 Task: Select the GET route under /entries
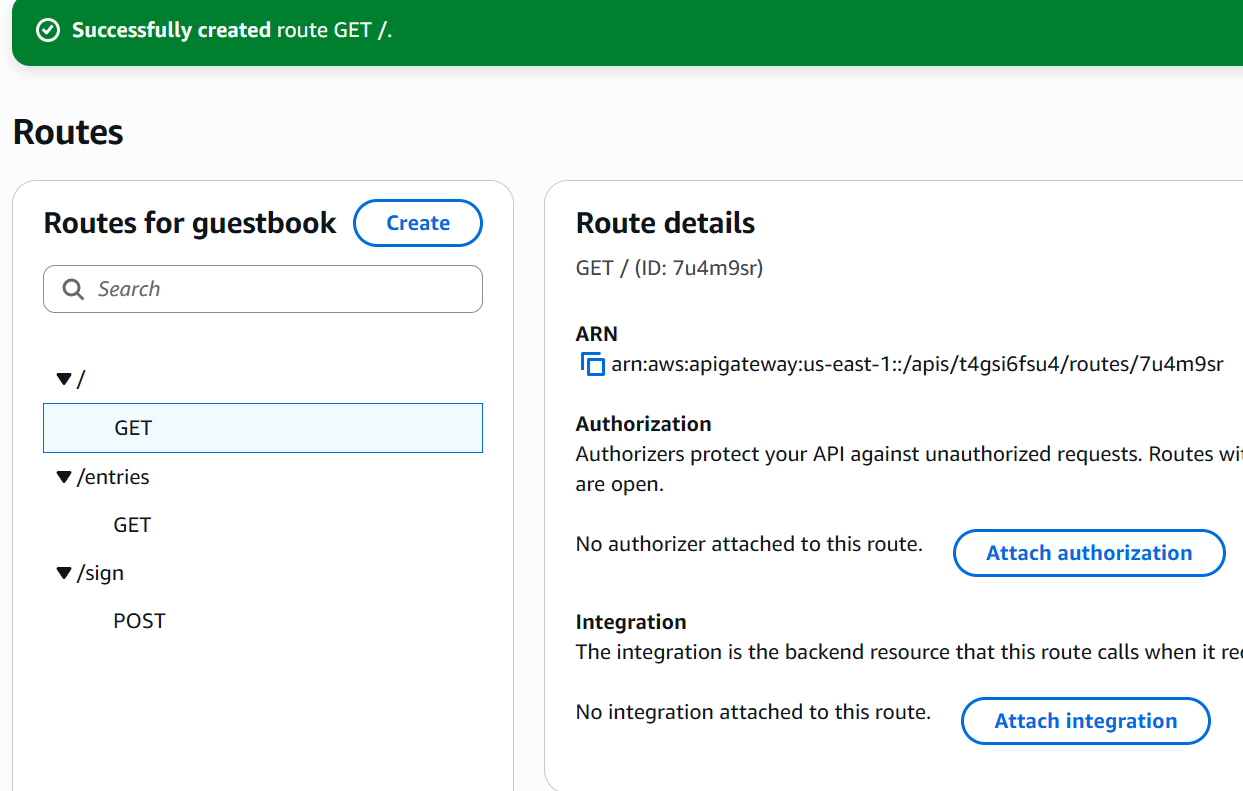pos(132,525)
